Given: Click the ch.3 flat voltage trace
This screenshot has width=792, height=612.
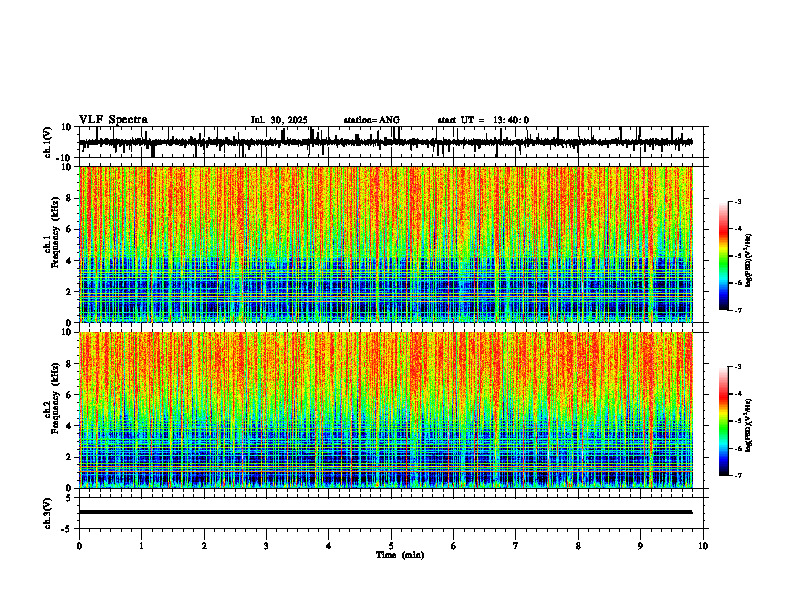Looking at the screenshot, I should [x=385, y=512].
